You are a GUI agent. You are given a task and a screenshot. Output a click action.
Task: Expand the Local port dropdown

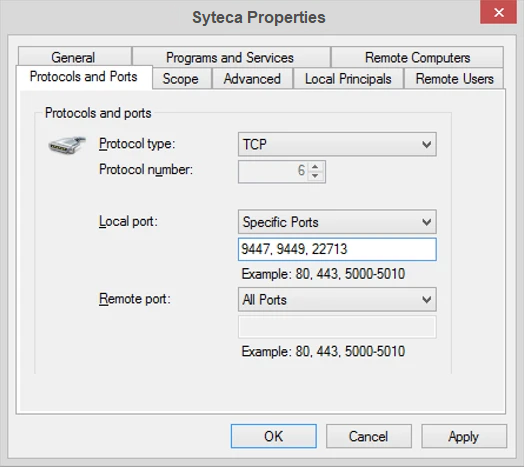[x=337, y=222]
